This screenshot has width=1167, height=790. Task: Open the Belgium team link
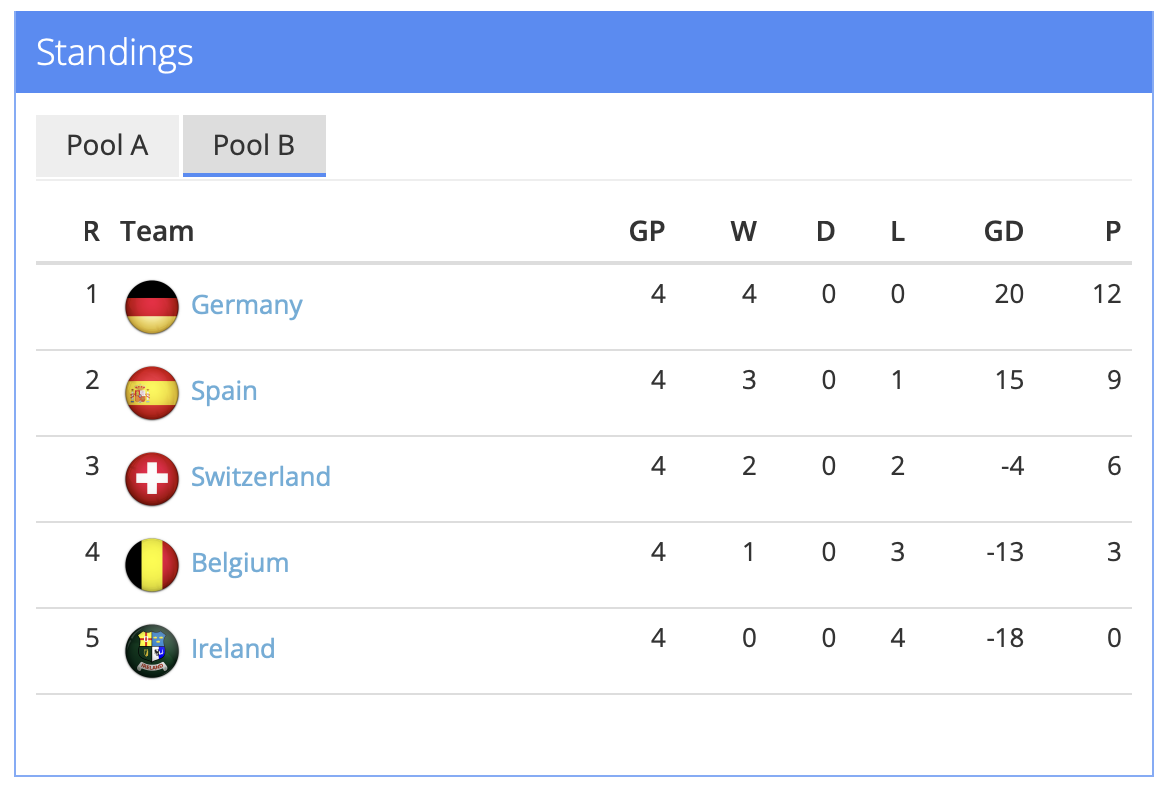240,562
